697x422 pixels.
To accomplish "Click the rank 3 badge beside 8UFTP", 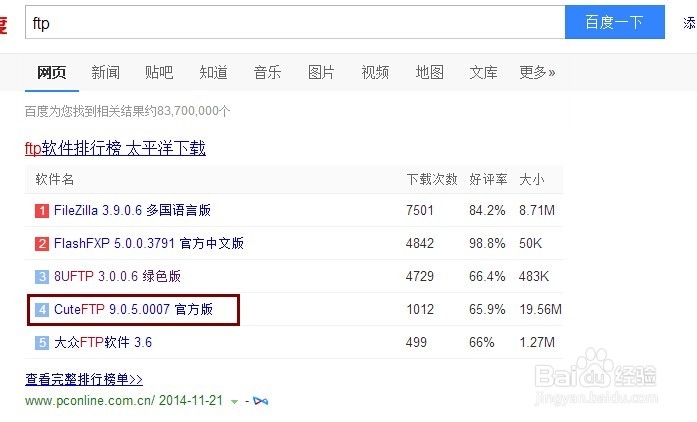I will (x=42, y=276).
